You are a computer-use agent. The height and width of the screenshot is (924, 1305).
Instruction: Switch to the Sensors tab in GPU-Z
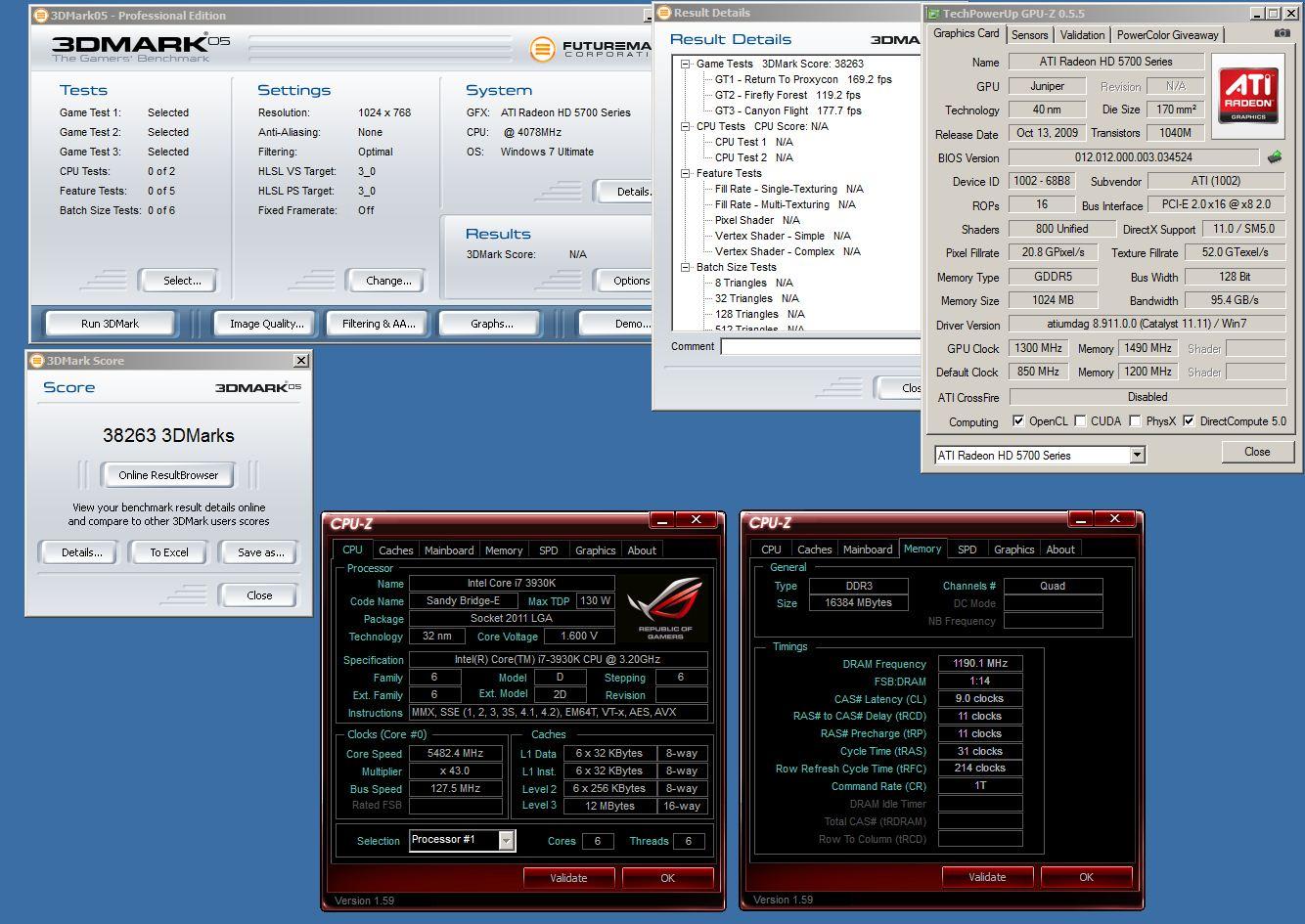[1029, 35]
